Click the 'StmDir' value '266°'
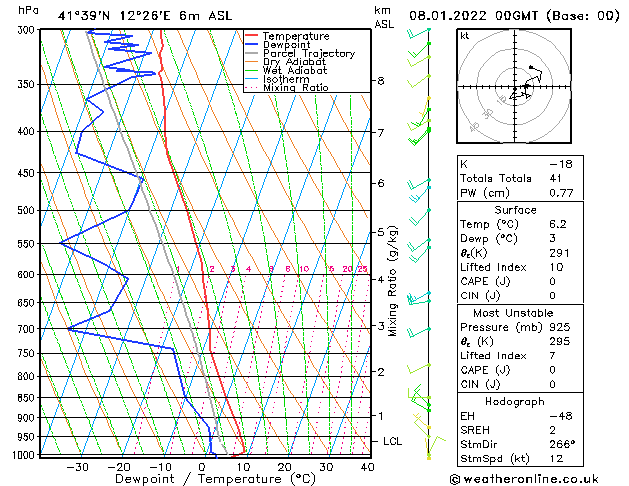 [x=562, y=444]
